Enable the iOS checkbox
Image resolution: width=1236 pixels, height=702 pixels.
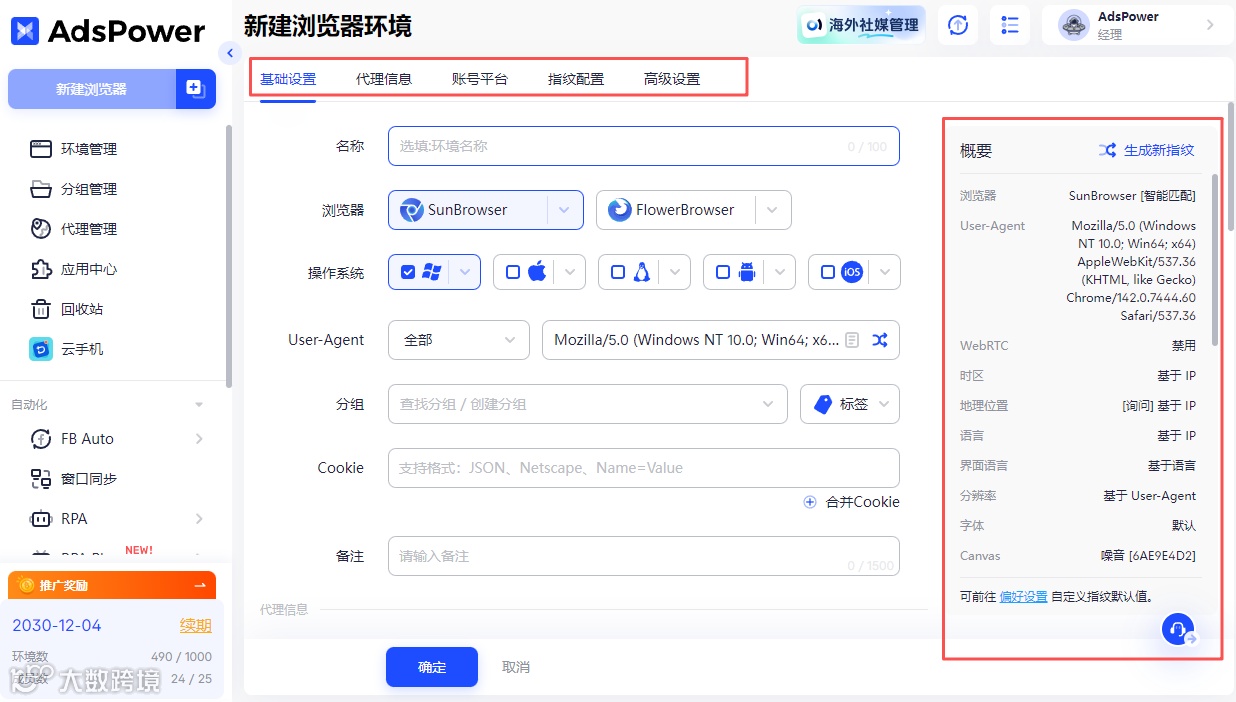click(x=828, y=272)
